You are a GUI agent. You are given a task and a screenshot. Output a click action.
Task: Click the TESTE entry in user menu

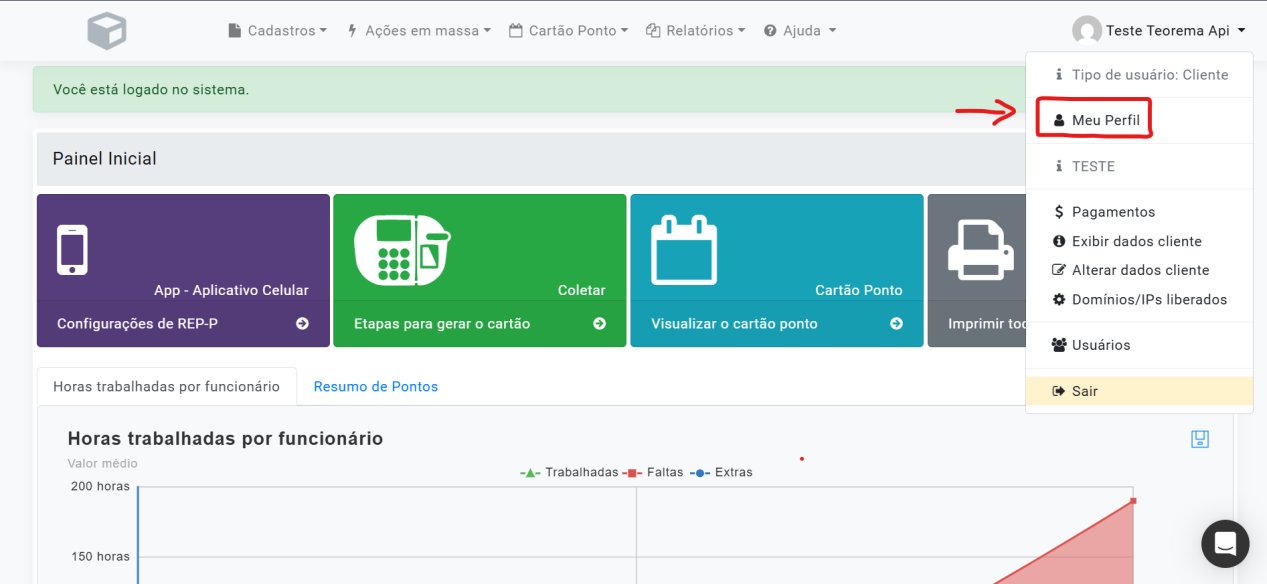pyautogui.click(x=1093, y=166)
